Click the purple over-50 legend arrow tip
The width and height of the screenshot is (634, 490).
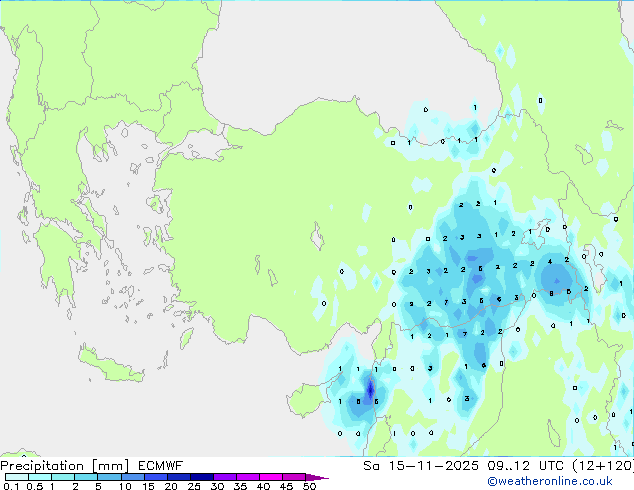(317, 477)
